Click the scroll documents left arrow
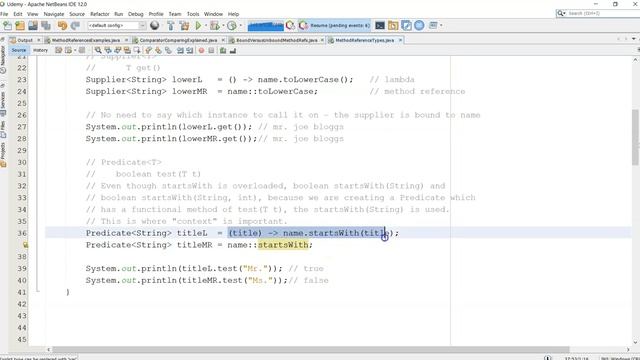 tap(619, 39)
